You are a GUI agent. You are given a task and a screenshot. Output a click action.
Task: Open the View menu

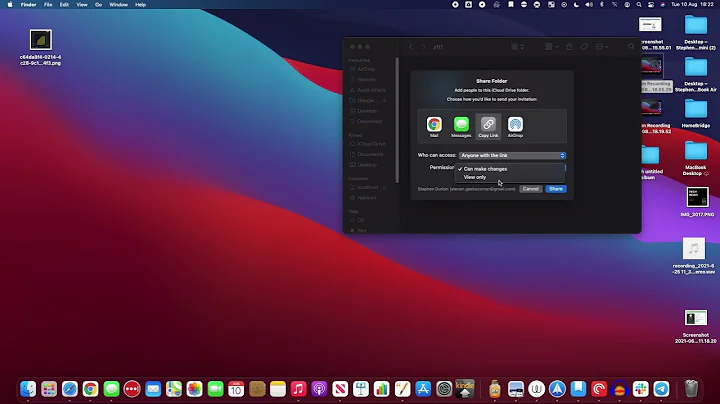point(82,5)
